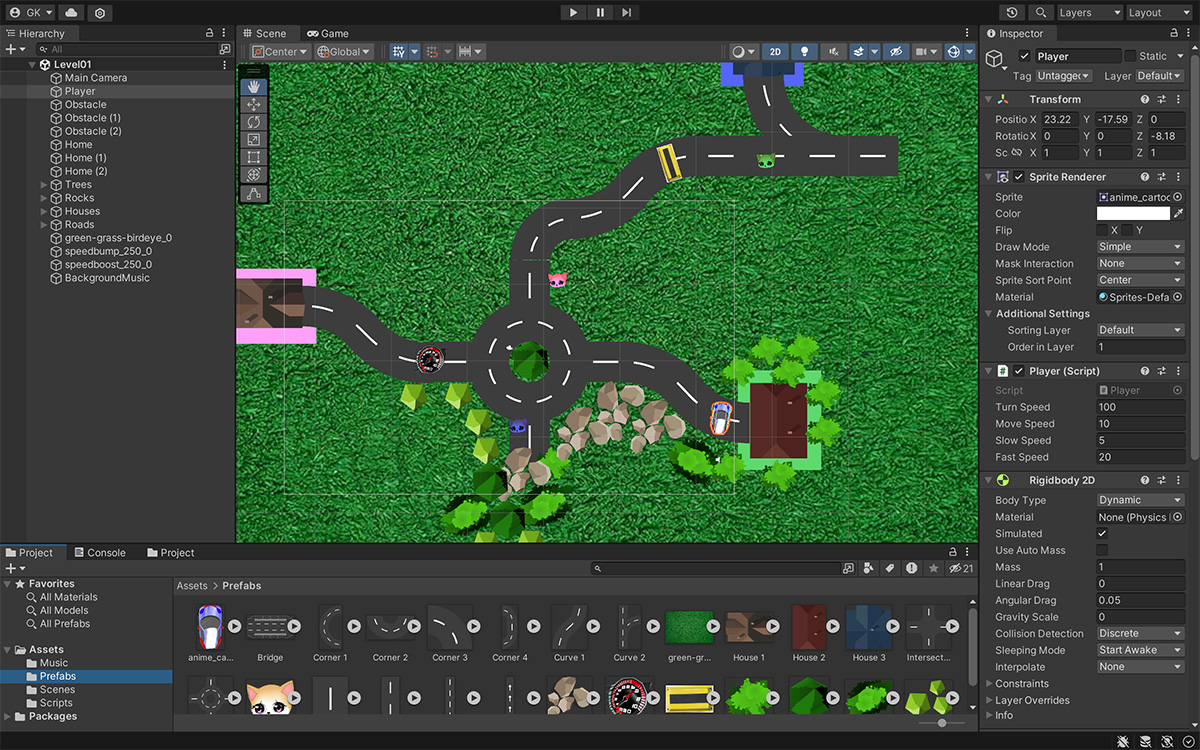
Task: Toggle Scene audio speaker icon
Action: [833, 52]
